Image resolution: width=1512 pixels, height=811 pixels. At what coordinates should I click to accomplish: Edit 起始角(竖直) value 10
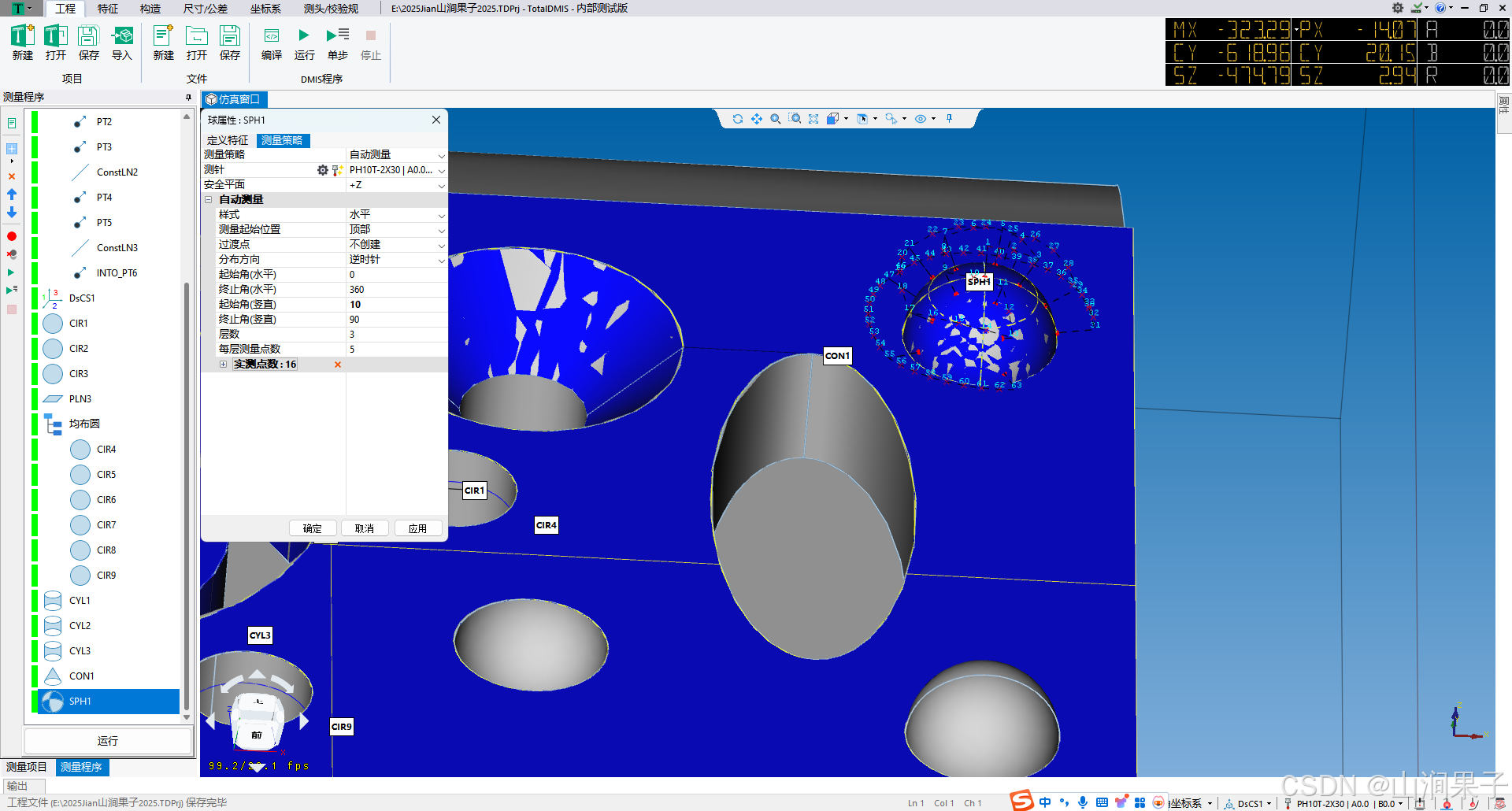point(397,305)
